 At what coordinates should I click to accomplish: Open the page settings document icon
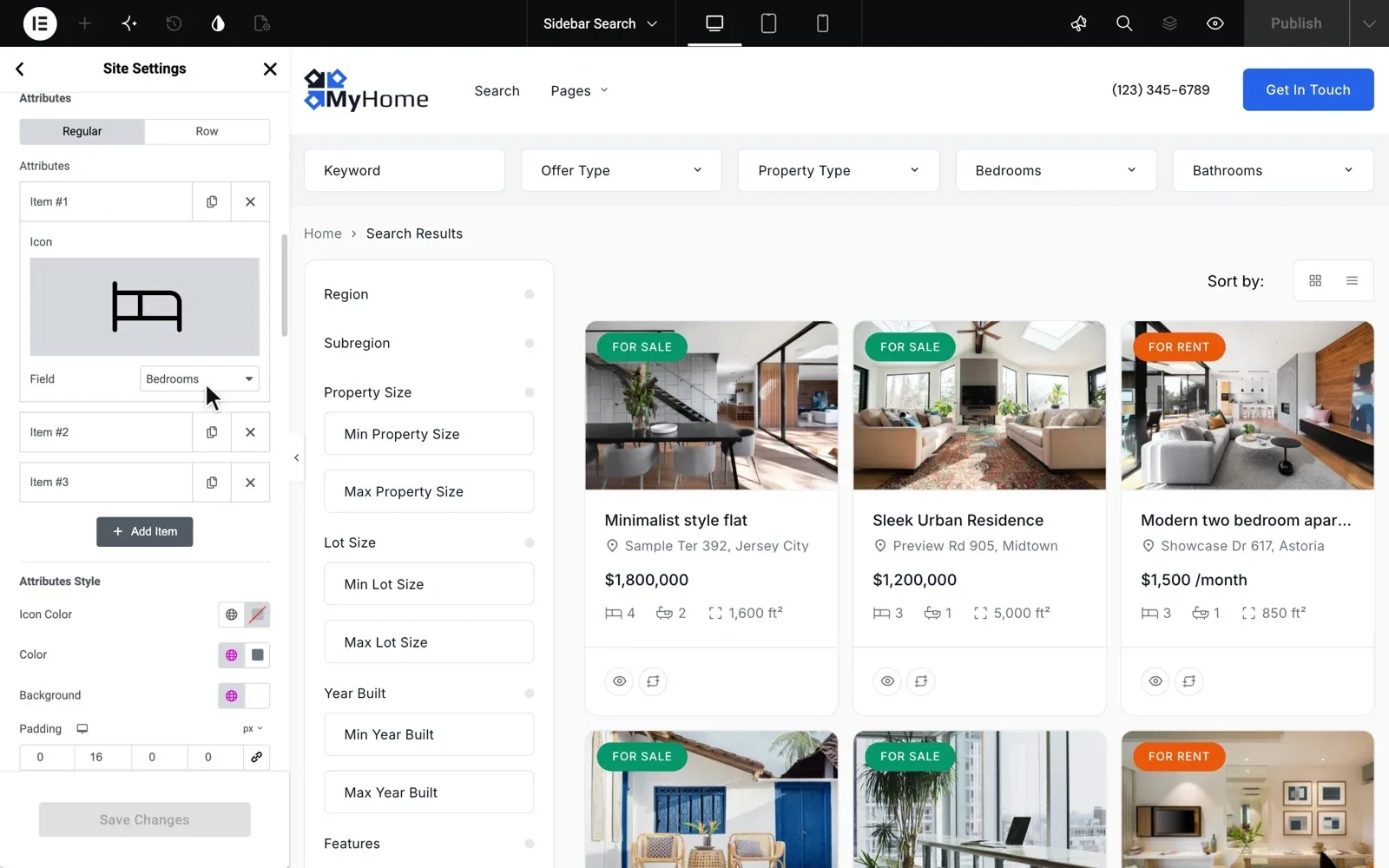click(262, 23)
